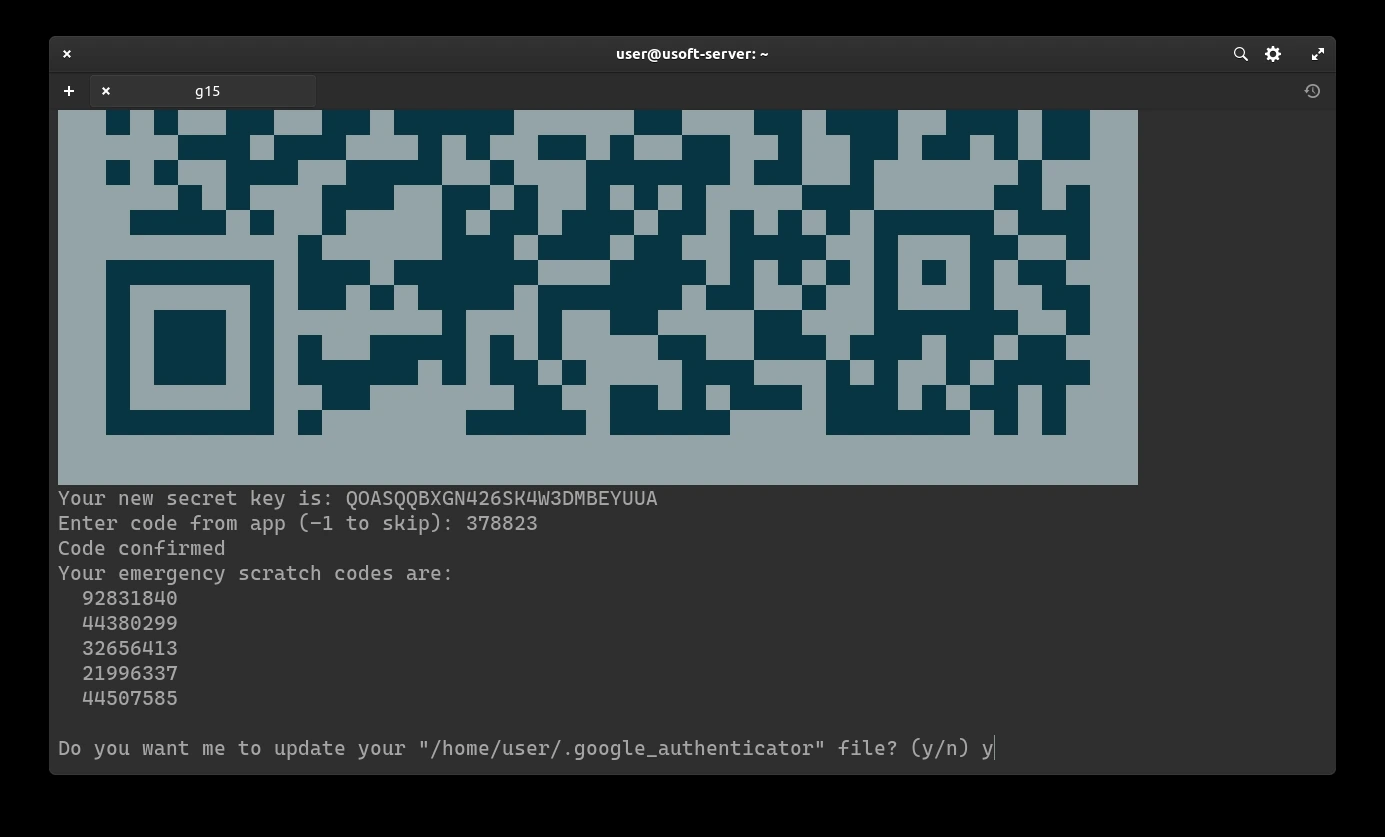Click the "Code confirmed" line
This screenshot has width=1385, height=837.
point(142,548)
